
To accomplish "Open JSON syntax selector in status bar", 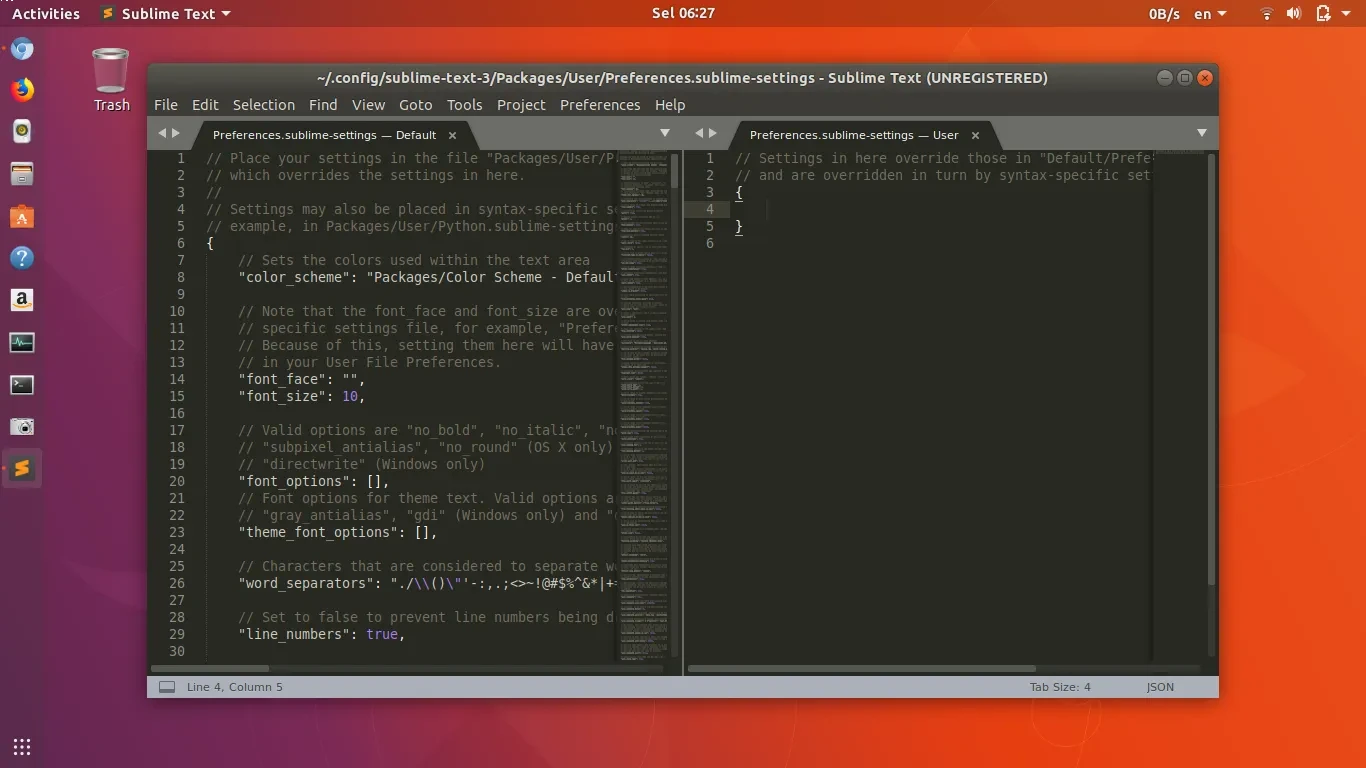I will pos(1160,687).
